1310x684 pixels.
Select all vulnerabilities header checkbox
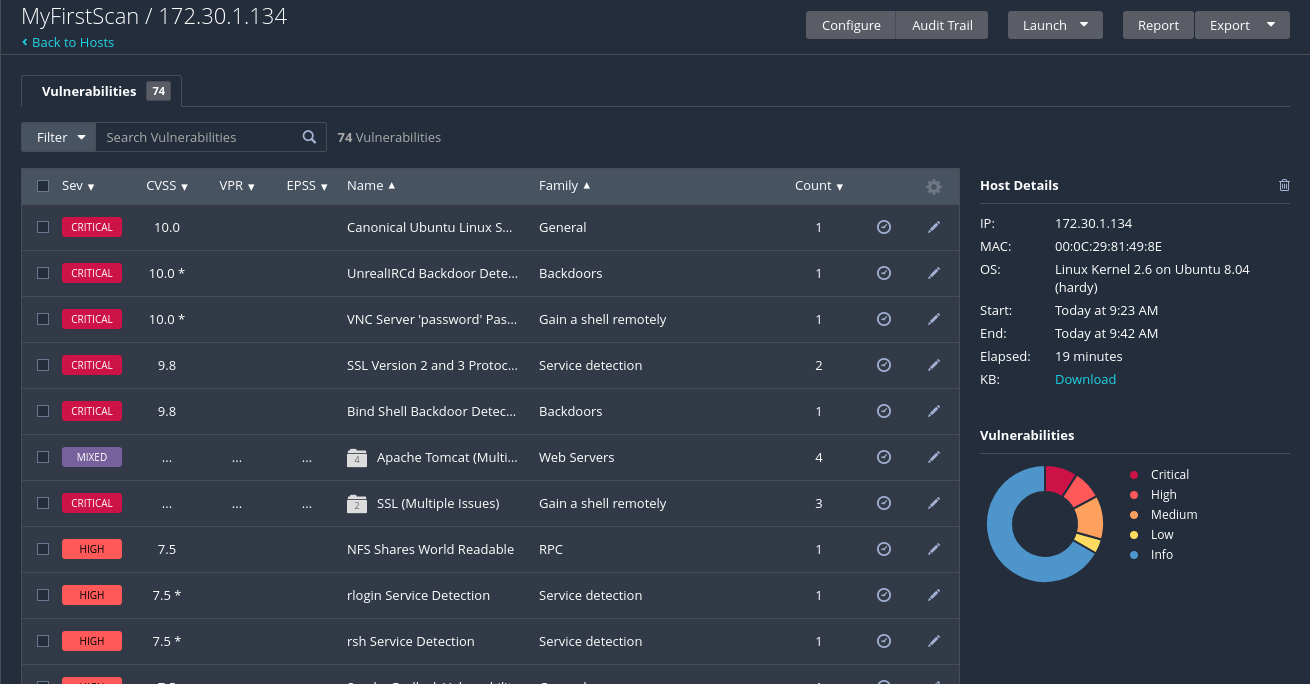click(43, 185)
